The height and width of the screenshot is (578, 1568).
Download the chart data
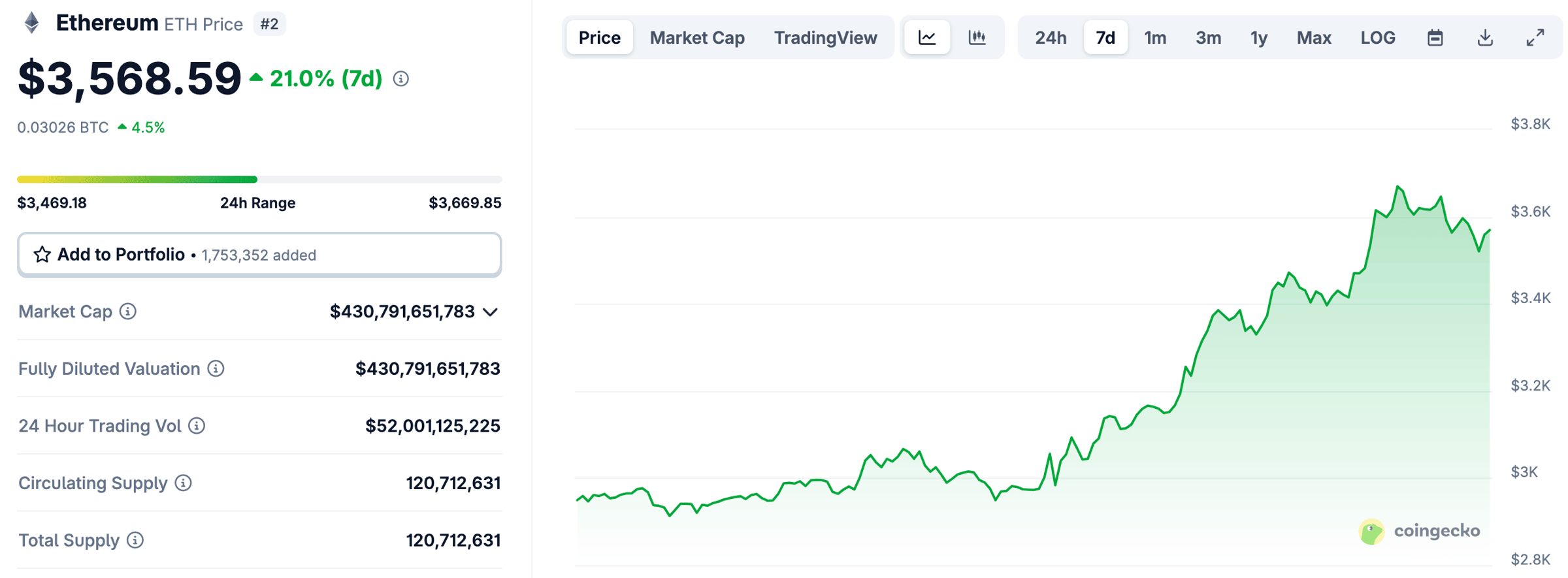(x=1485, y=38)
